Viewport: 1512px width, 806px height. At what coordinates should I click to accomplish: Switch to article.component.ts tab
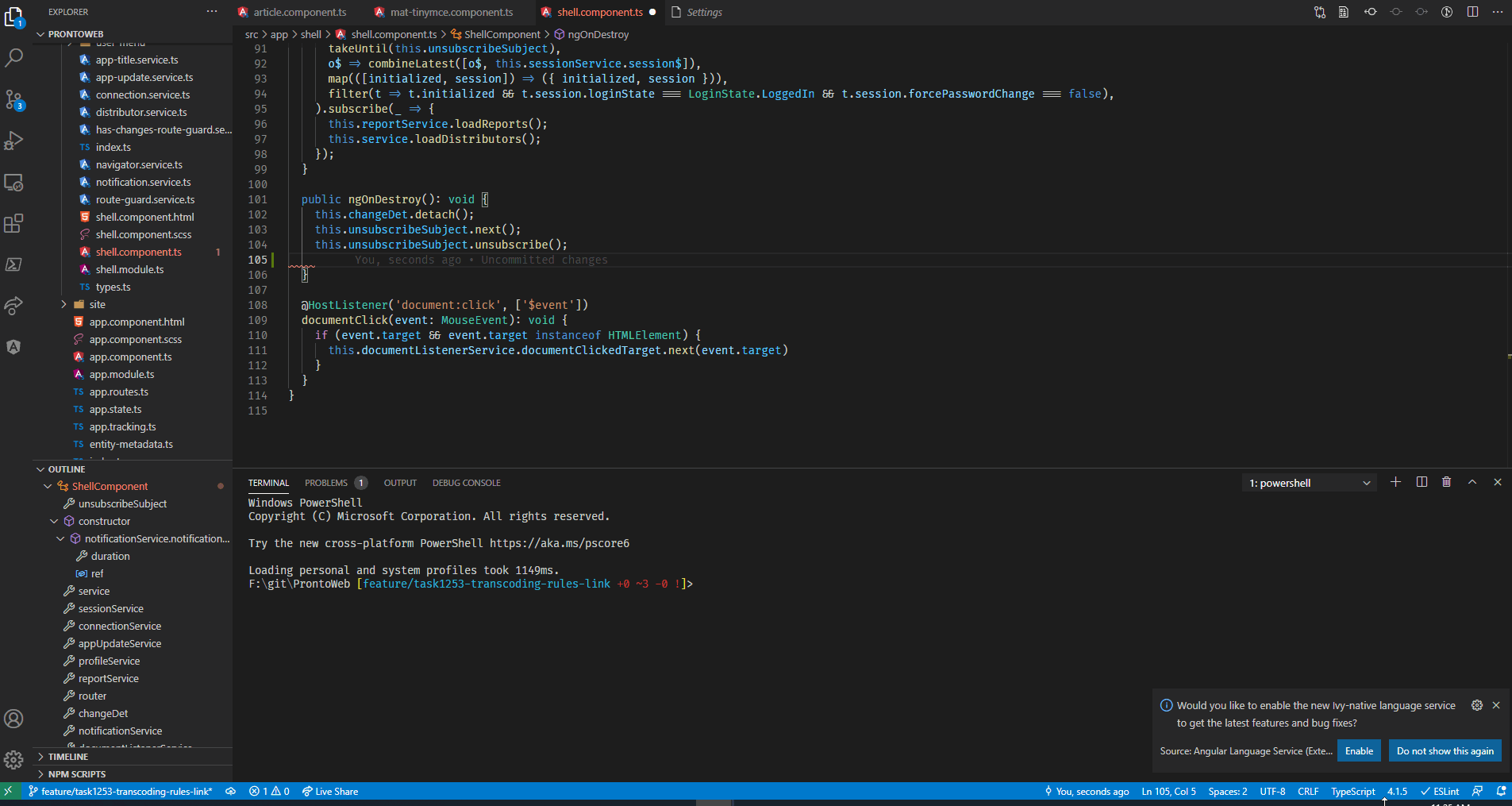[299, 12]
